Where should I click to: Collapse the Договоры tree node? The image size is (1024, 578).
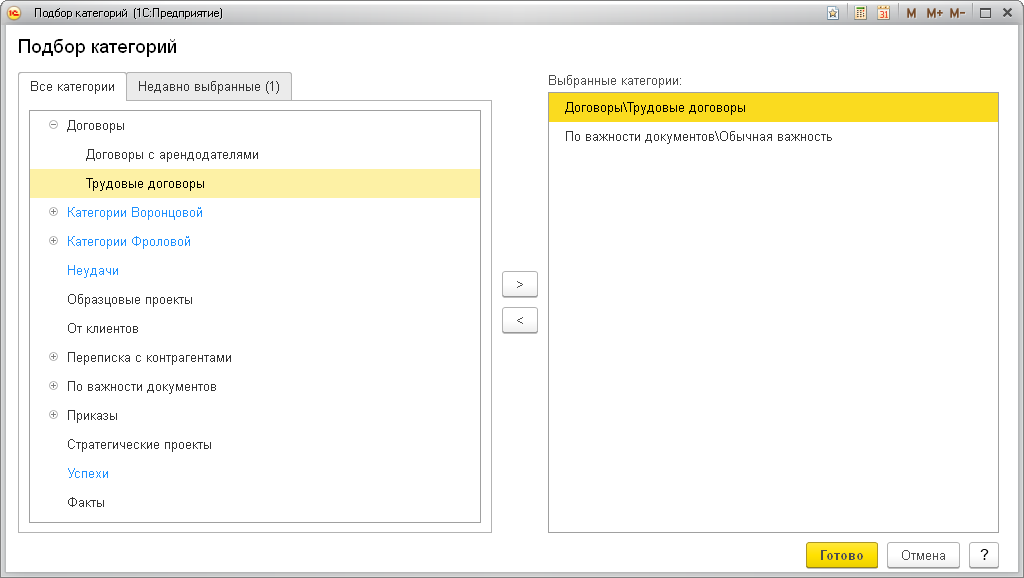54,125
